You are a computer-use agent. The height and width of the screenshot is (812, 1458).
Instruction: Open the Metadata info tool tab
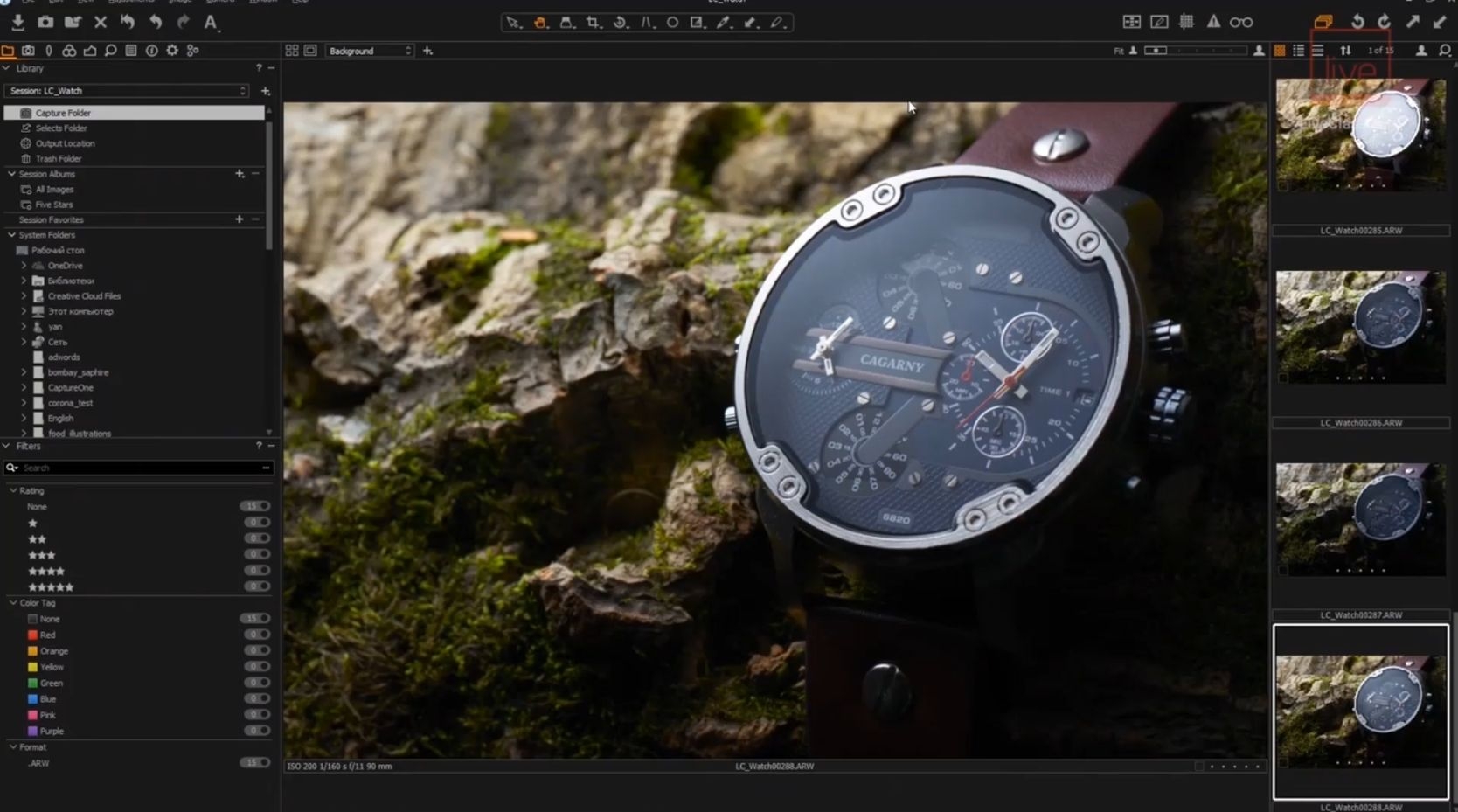coord(151,51)
